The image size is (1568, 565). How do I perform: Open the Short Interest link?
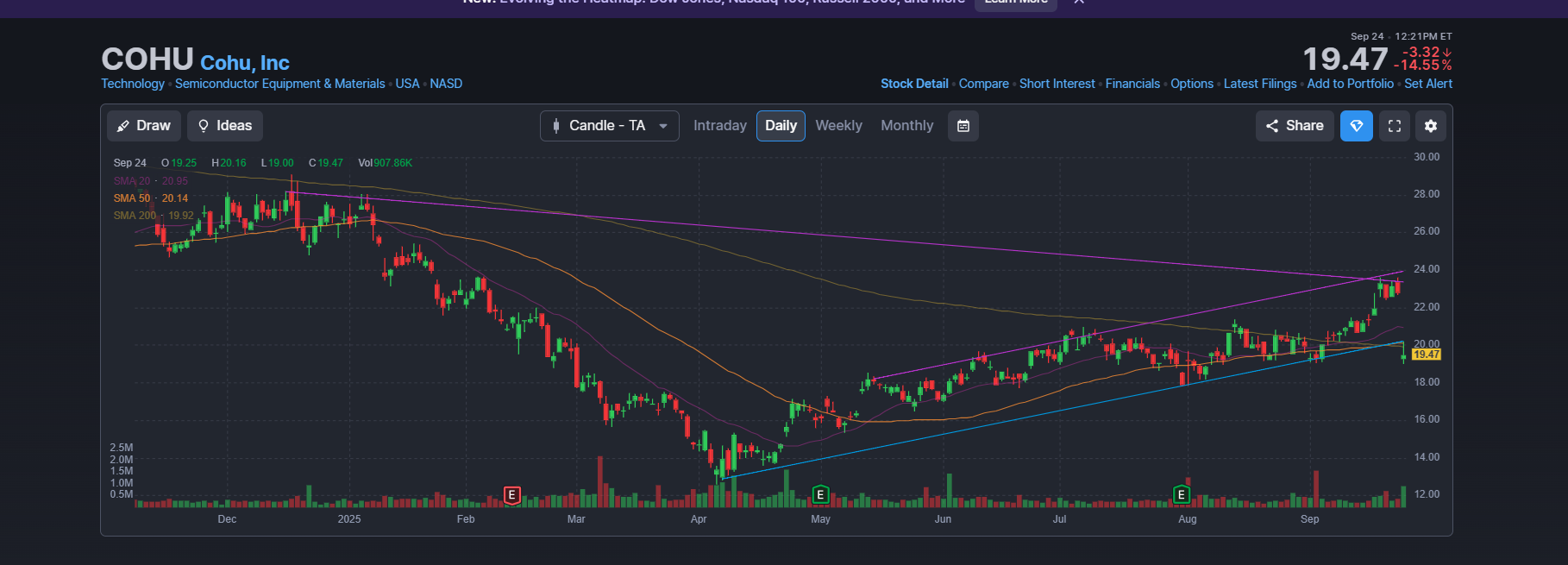tap(1057, 84)
